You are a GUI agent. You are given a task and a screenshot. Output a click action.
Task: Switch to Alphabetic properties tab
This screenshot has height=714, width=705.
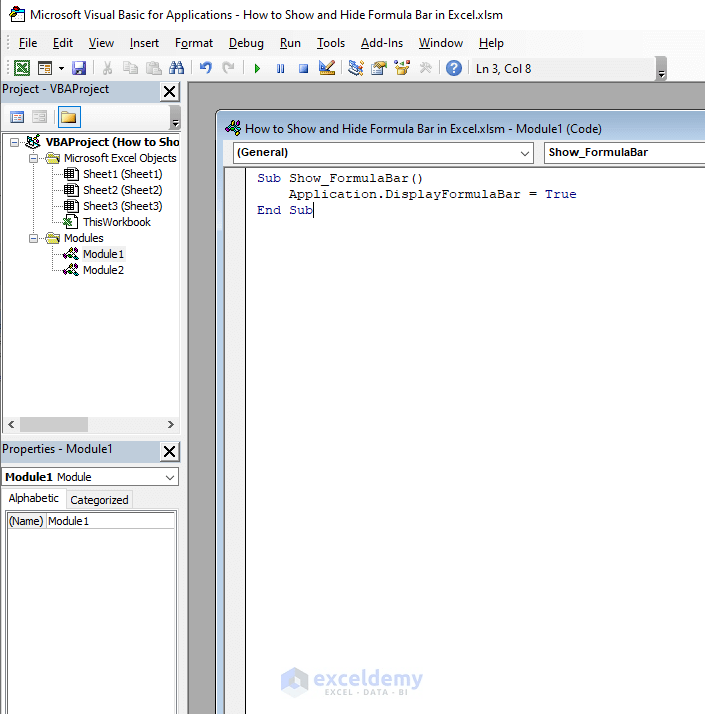[34, 498]
